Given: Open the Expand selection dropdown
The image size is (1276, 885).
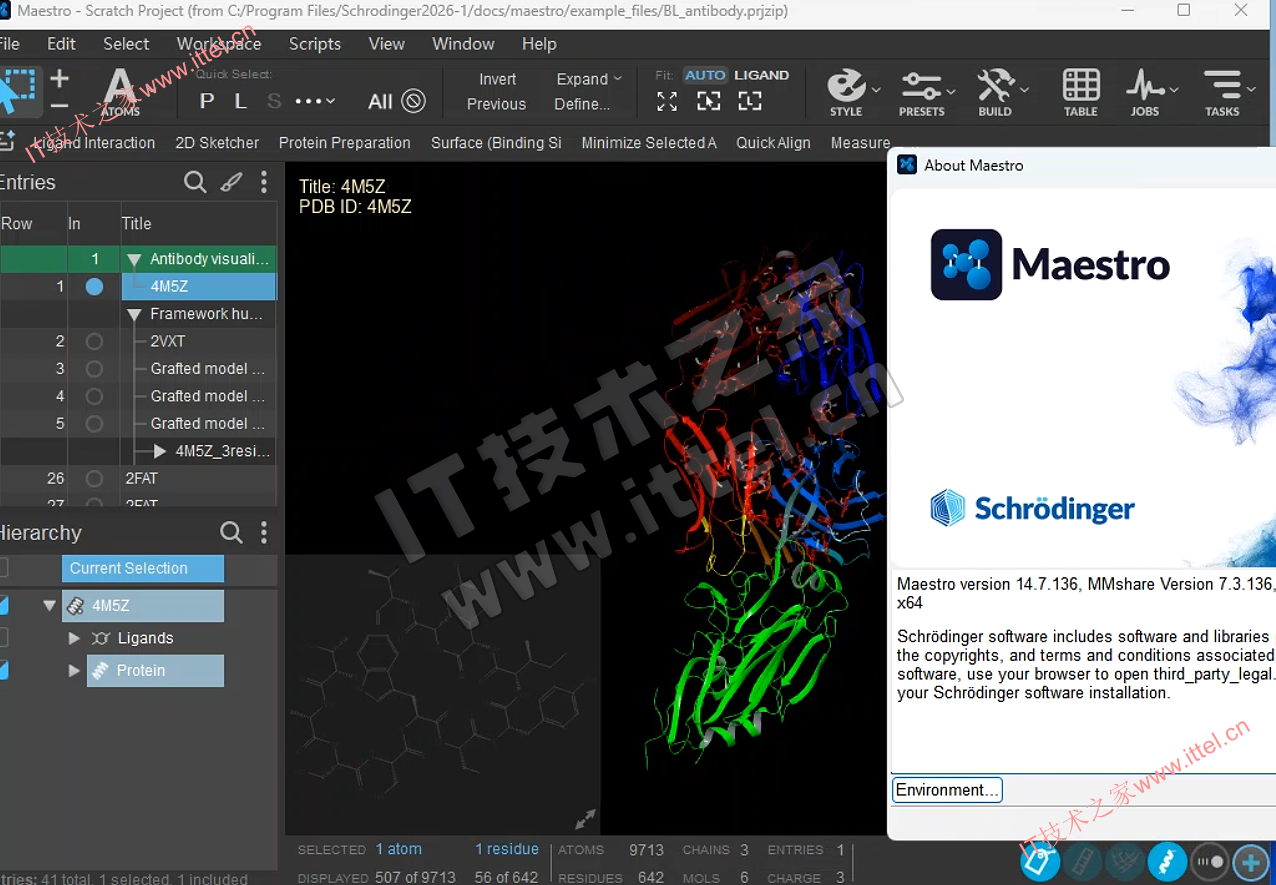Looking at the screenshot, I should pos(589,79).
